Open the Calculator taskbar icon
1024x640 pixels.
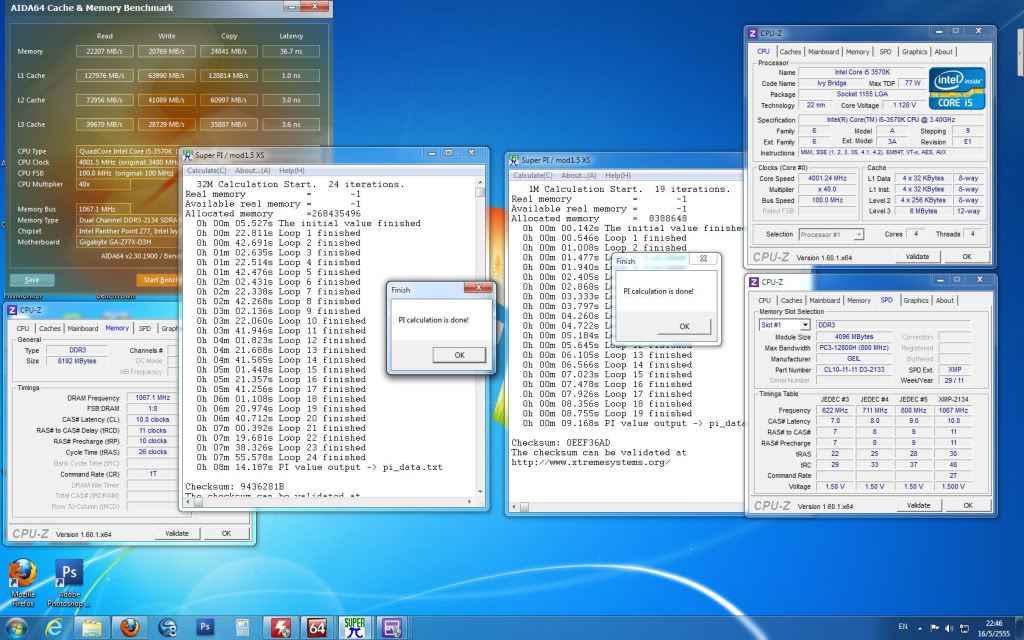242,628
